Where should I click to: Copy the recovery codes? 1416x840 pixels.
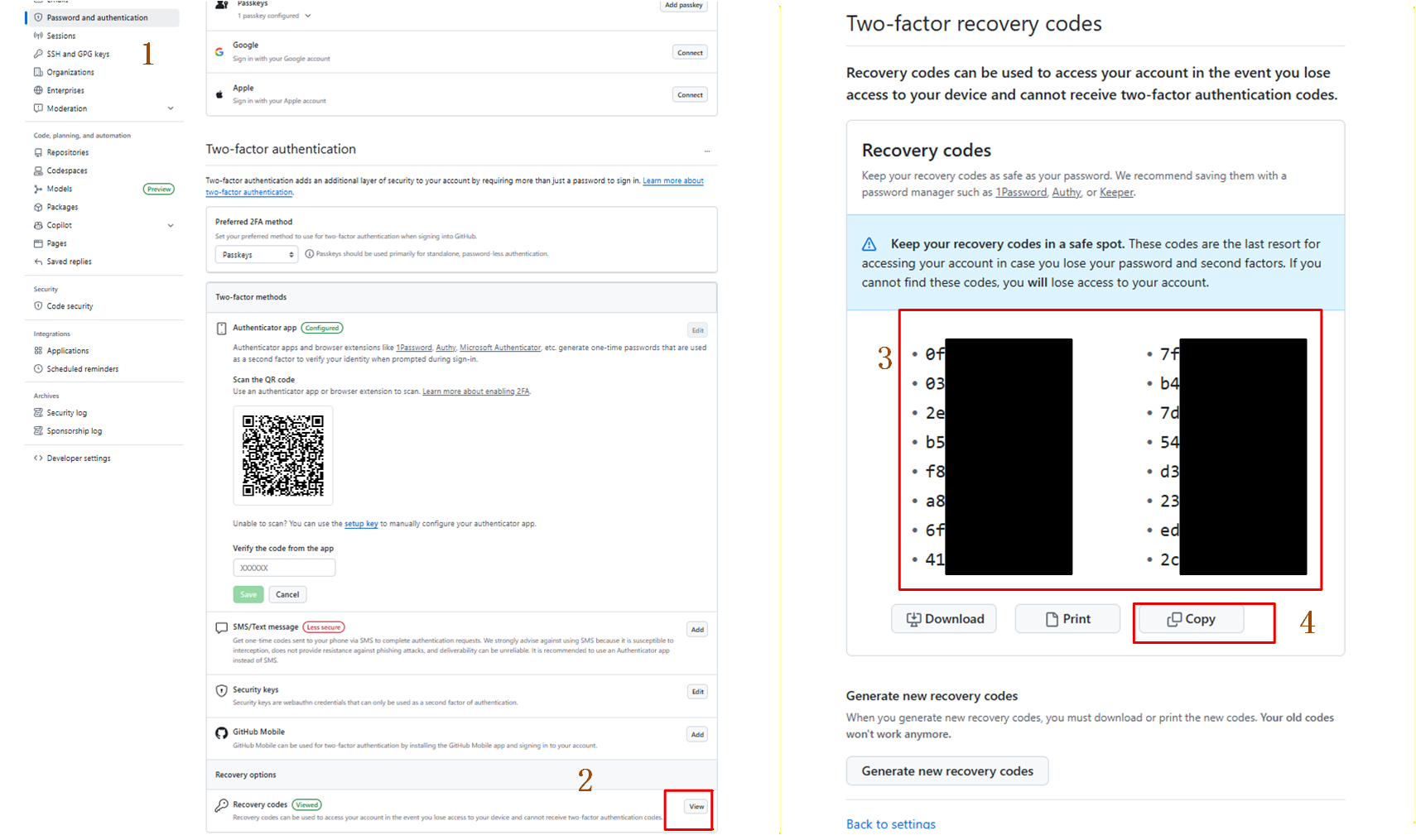point(1191,619)
